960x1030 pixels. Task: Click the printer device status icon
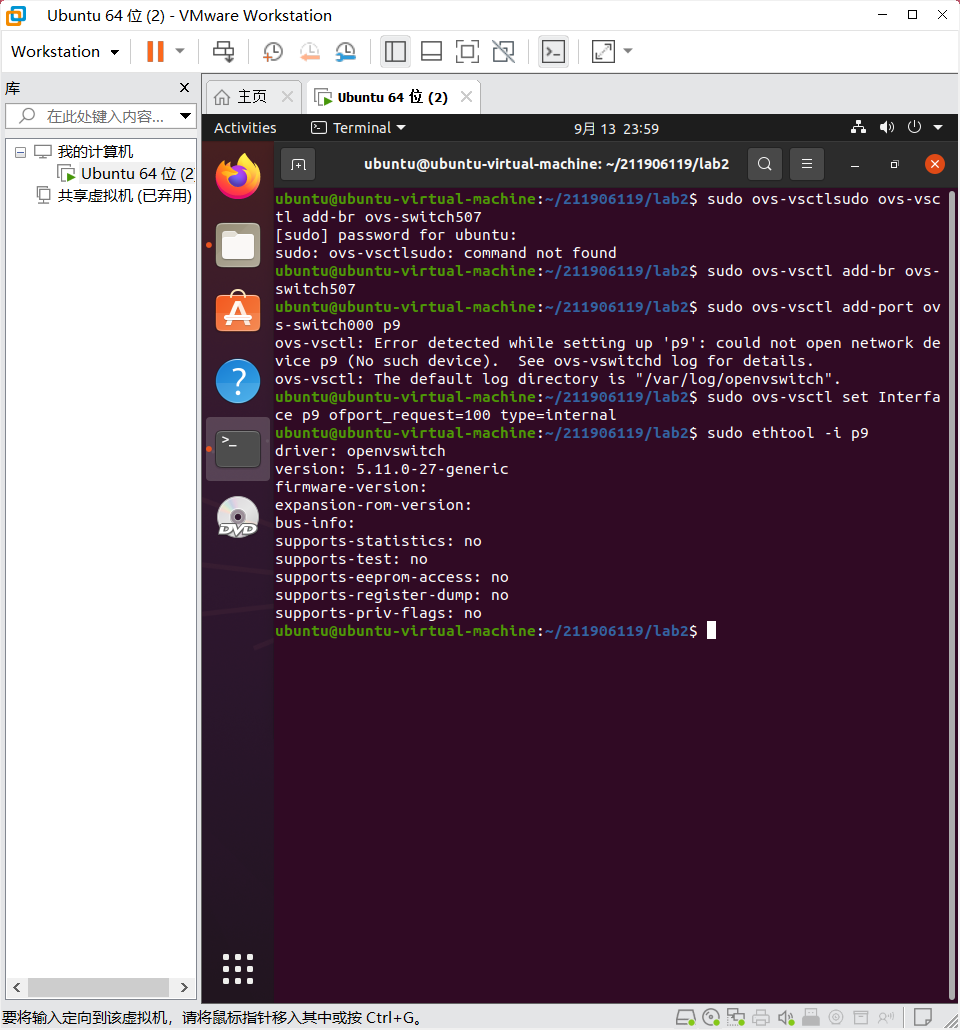[761, 1018]
